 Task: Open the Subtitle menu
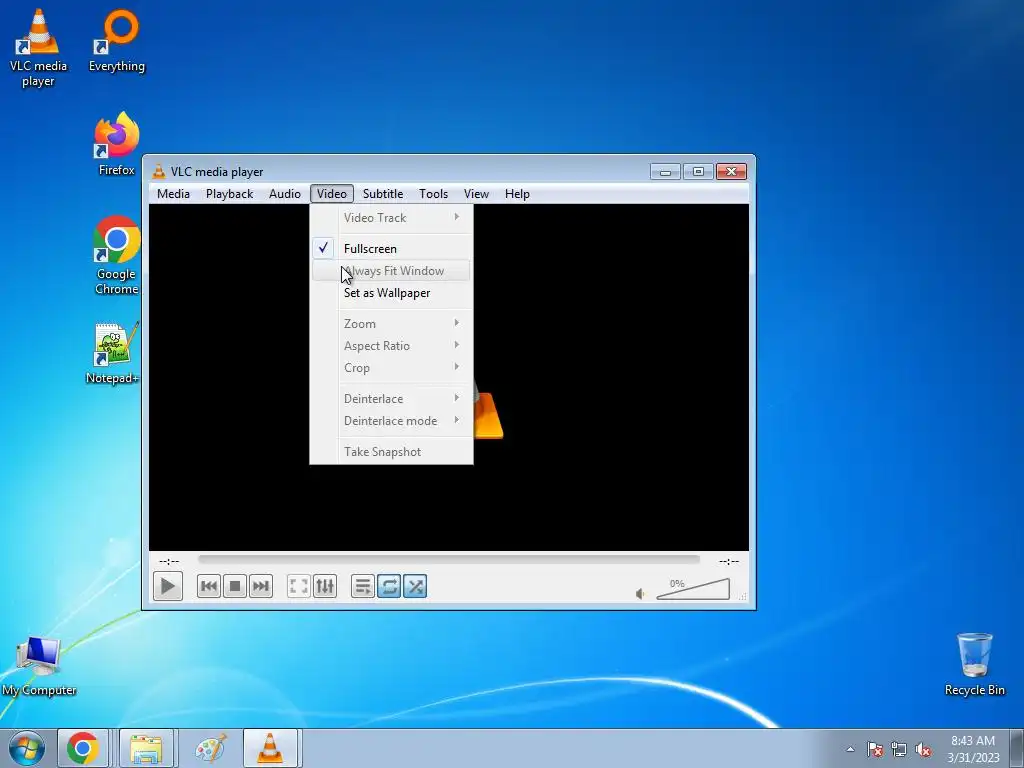coord(383,194)
